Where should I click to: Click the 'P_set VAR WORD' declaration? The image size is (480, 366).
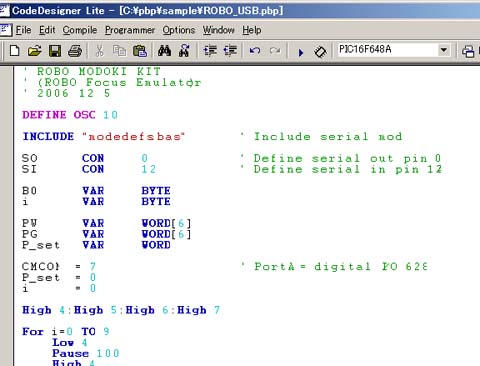[x=96, y=245]
